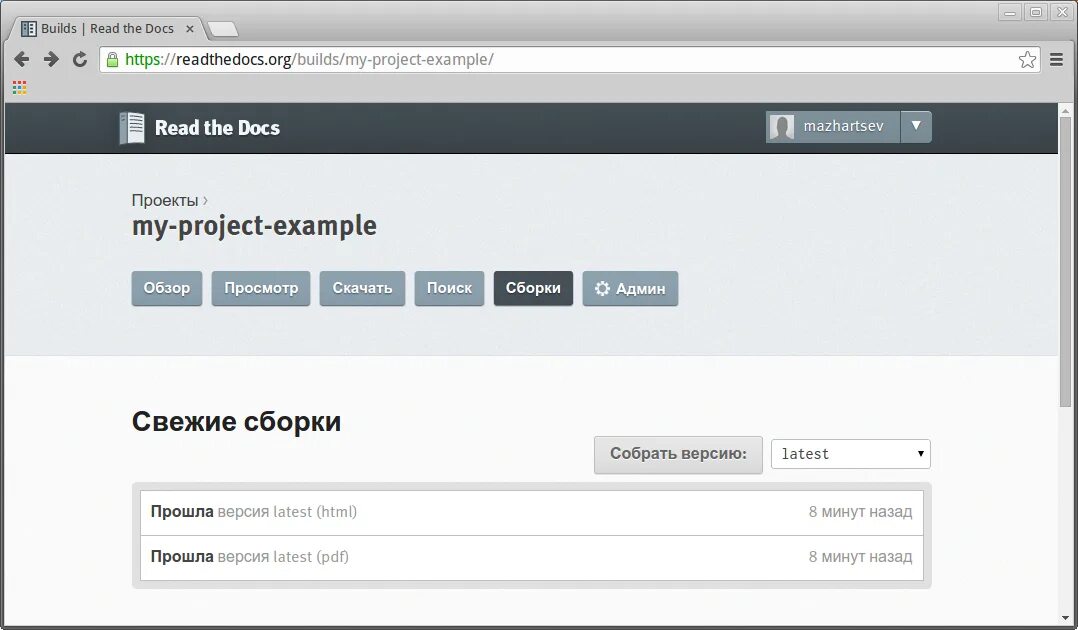Click the Read the Docs book logo
This screenshot has width=1078, height=630.
pyautogui.click(x=132, y=128)
